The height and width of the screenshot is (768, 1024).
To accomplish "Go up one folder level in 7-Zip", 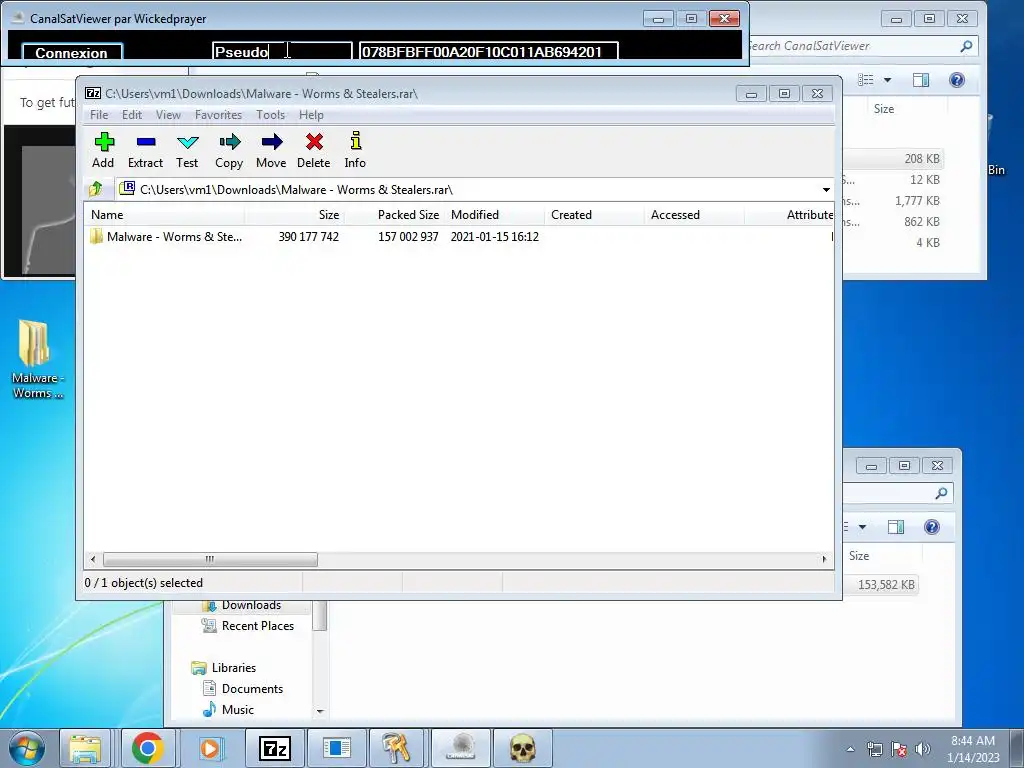I will 95,189.
